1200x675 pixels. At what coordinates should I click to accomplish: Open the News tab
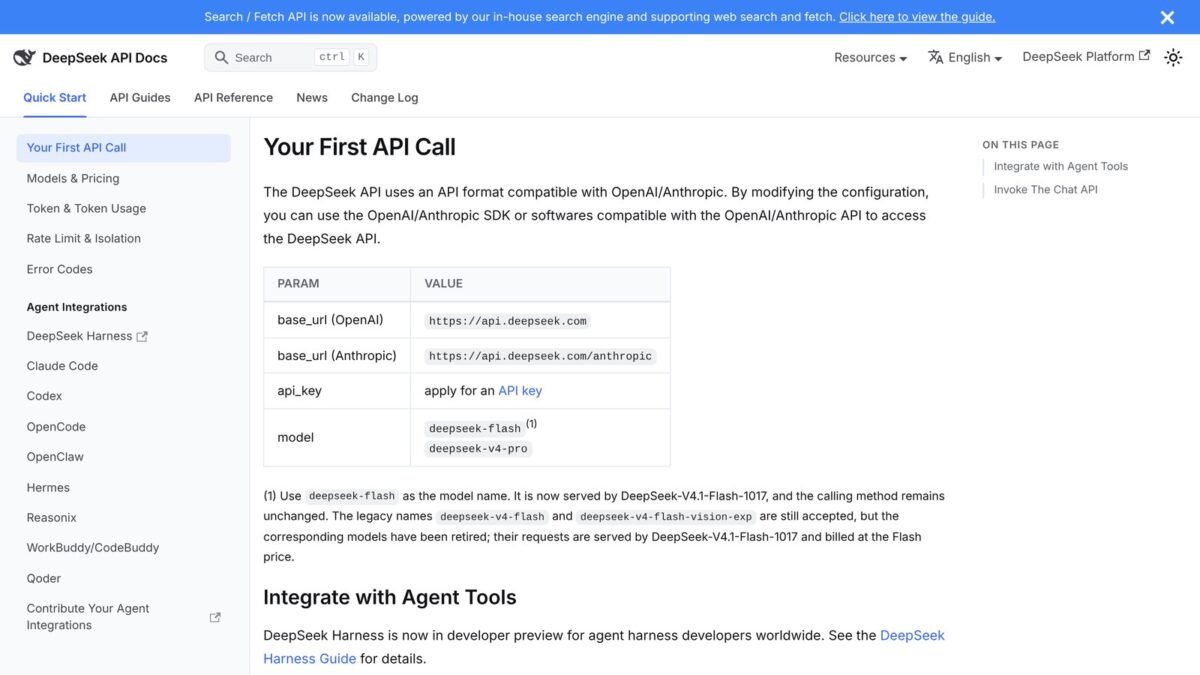coord(312,98)
